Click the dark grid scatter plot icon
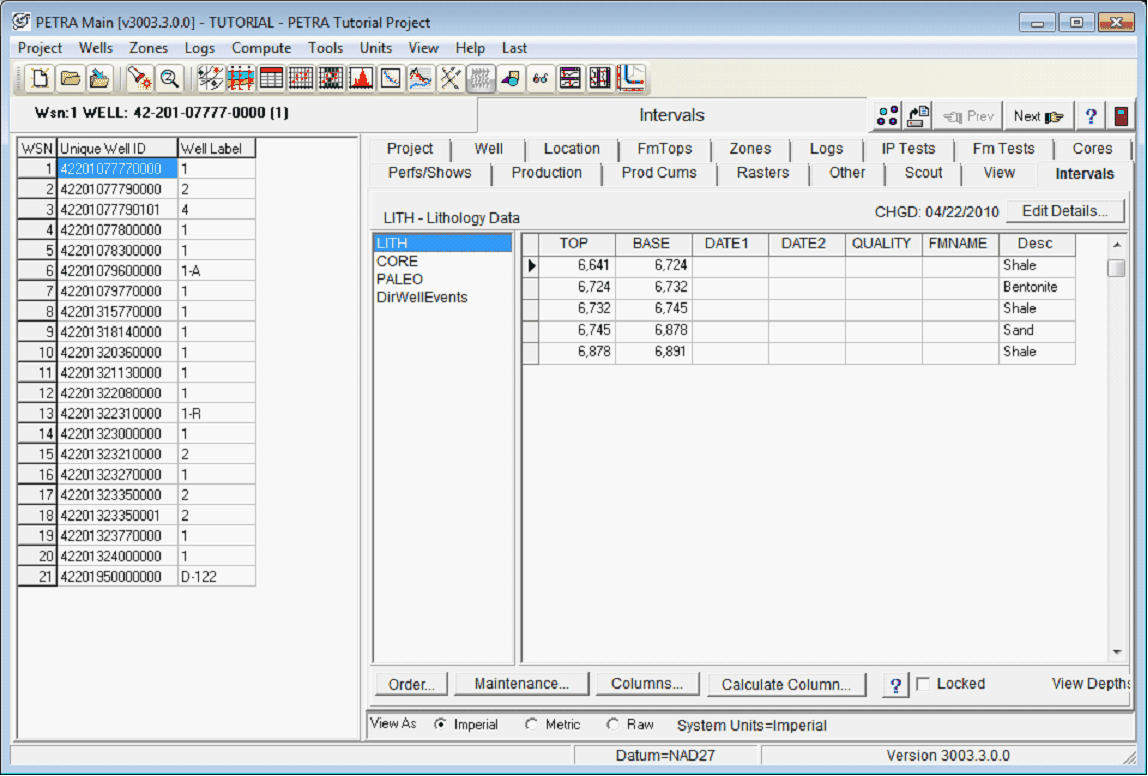Screen dimensions: 1148x776 331,78
